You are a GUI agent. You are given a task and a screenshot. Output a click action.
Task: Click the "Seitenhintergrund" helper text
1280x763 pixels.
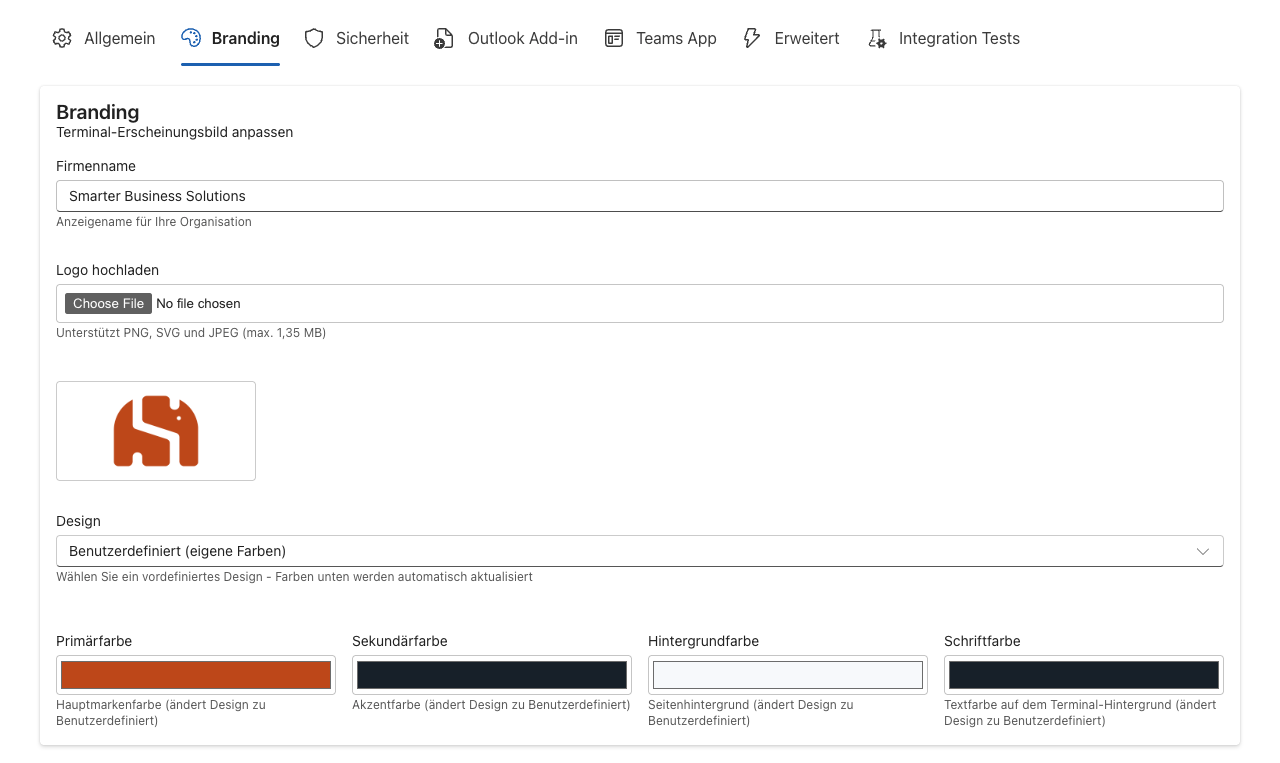coord(751,712)
